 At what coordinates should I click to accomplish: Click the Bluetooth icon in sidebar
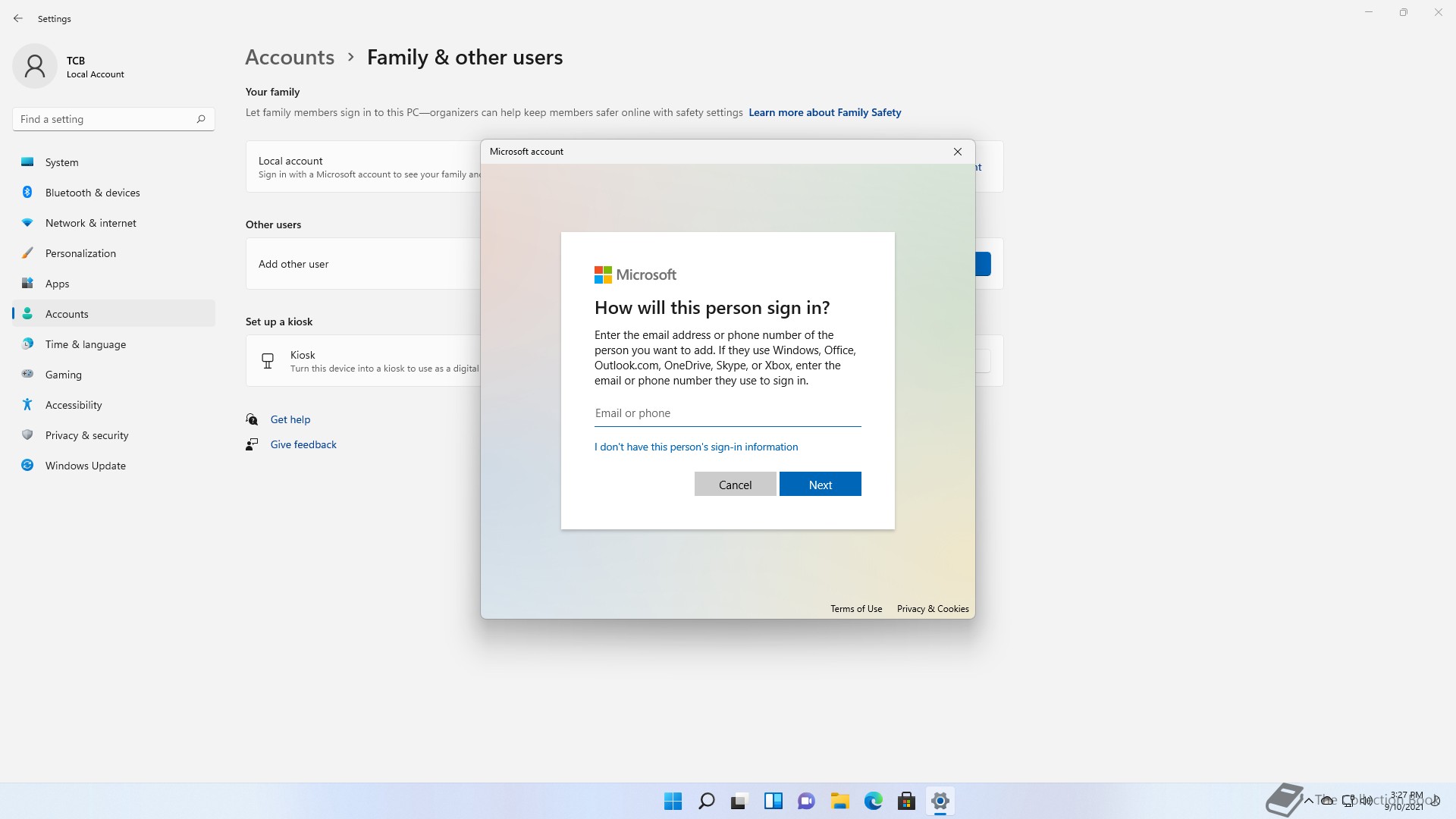(x=27, y=192)
